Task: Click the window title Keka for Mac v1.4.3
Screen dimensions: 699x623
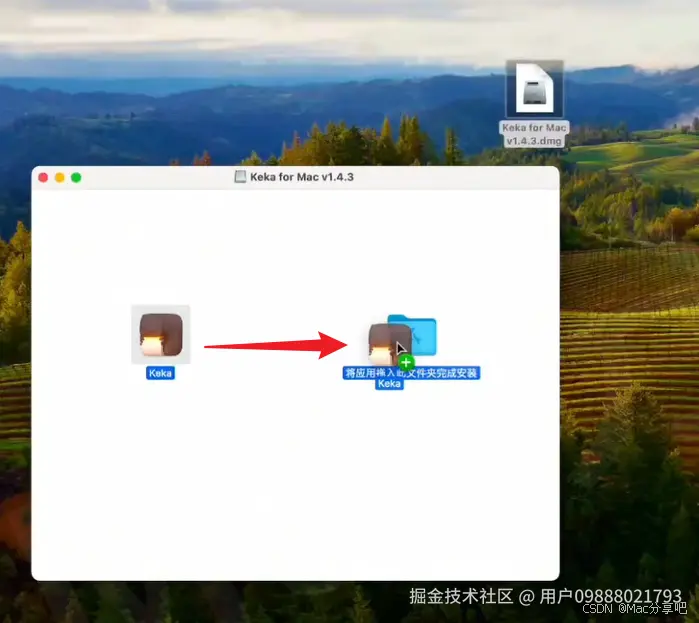Action: click(302, 177)
